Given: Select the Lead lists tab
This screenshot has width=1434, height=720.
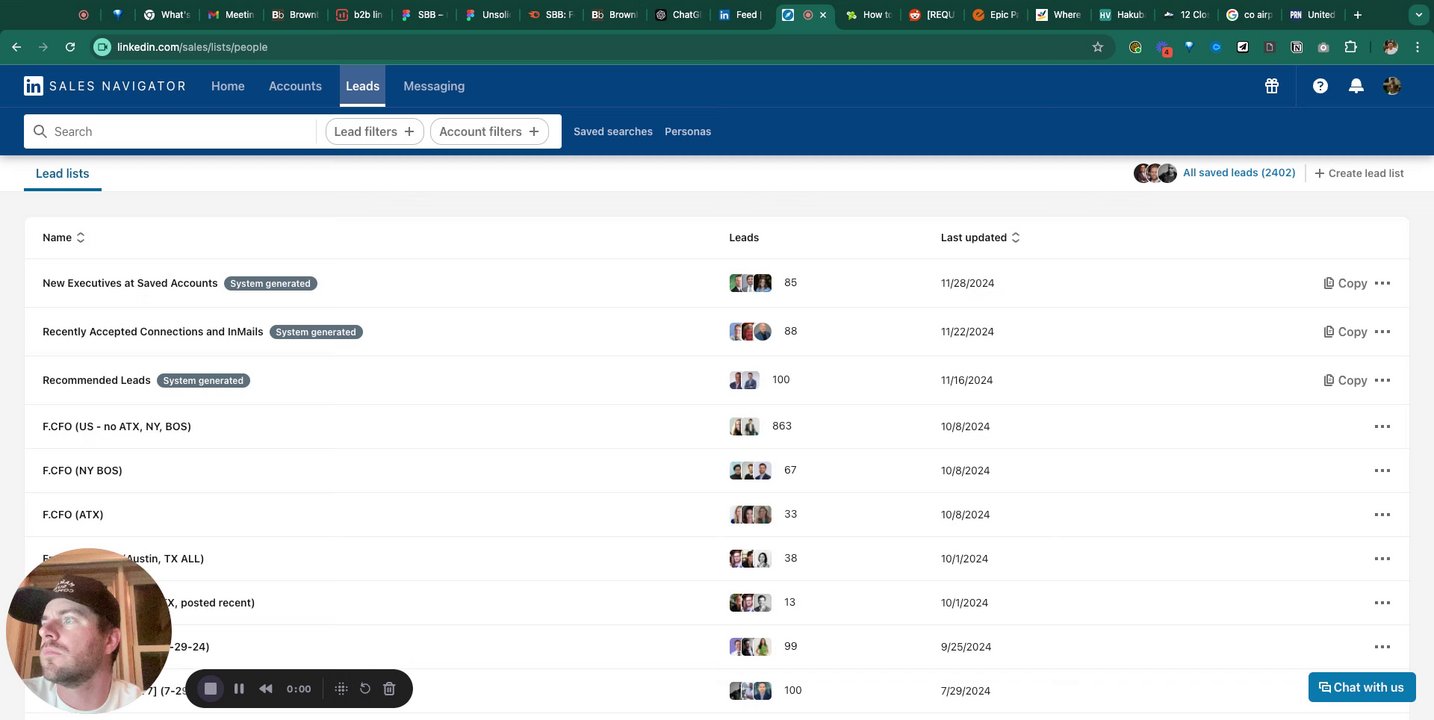Looking at the screenshot, I should [62, 173].
